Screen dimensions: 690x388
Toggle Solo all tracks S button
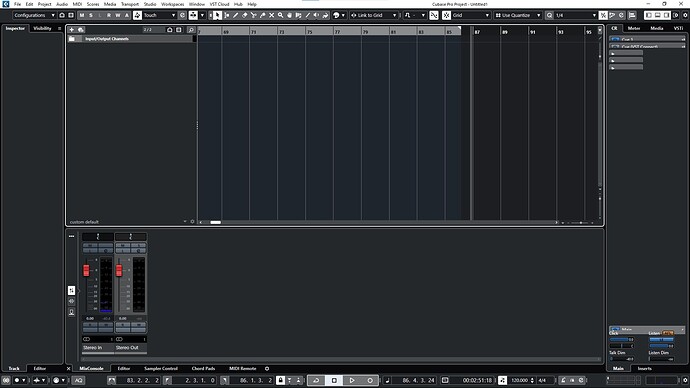(91, 15)
